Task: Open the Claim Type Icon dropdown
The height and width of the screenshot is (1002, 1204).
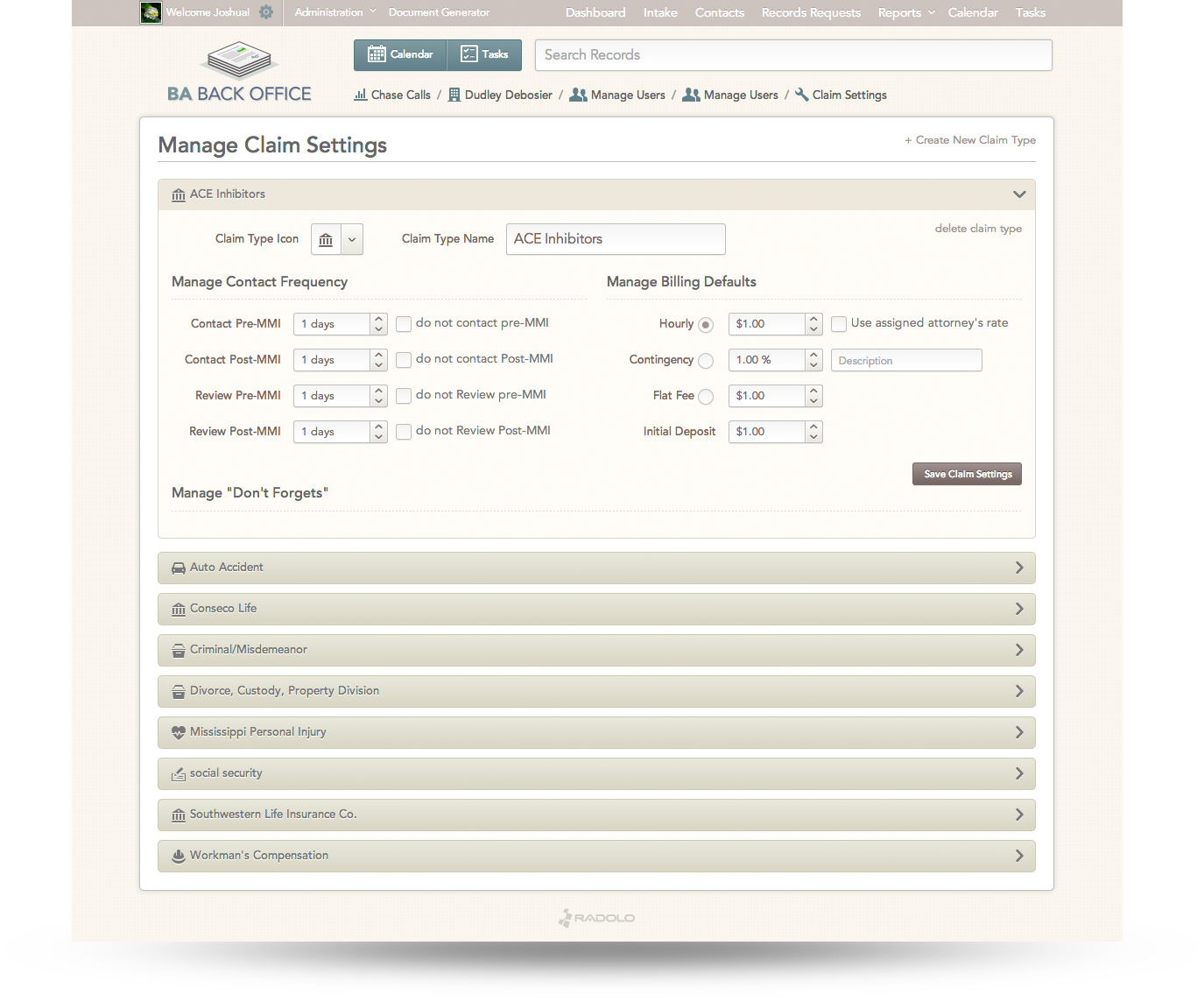Action: tap(352, 239)
